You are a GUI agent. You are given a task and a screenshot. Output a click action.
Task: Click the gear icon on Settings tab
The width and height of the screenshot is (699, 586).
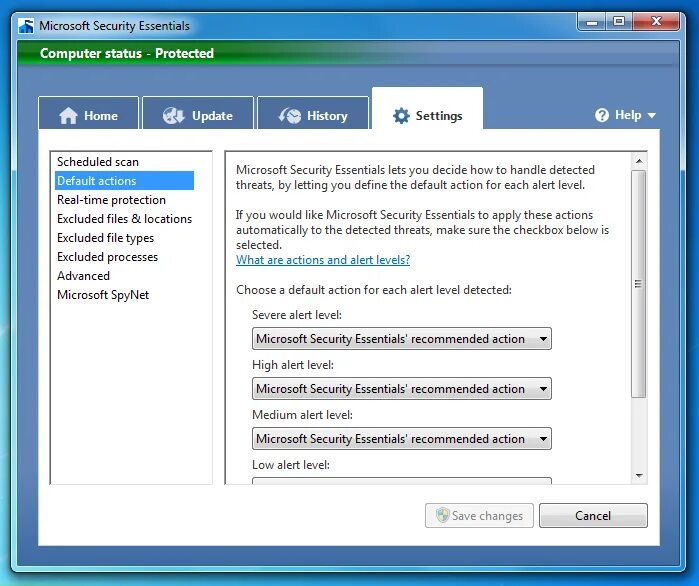[x=401, y=116]
